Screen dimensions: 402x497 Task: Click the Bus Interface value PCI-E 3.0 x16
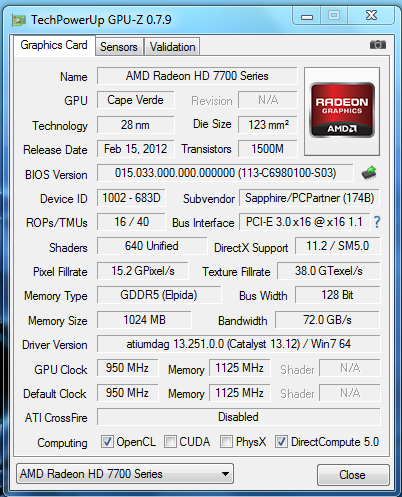pyautogui.click(x=304, y=222)
